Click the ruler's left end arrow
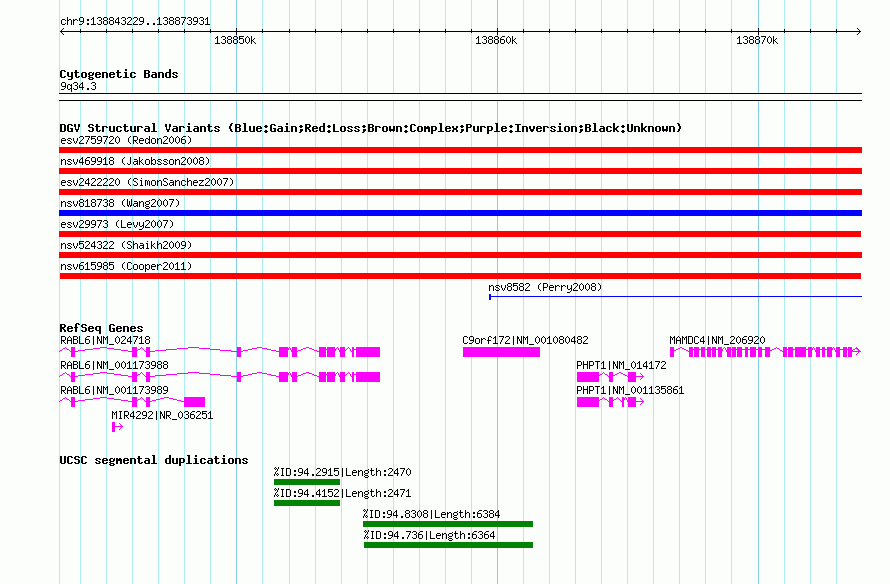The height and width of the screenshot is (584, 890). pos(62,32)
